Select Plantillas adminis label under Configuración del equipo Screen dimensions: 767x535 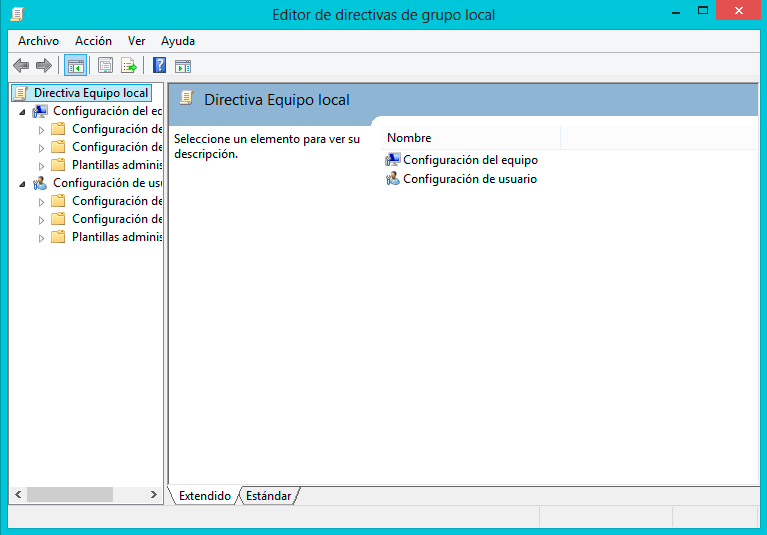click(117, 165)
